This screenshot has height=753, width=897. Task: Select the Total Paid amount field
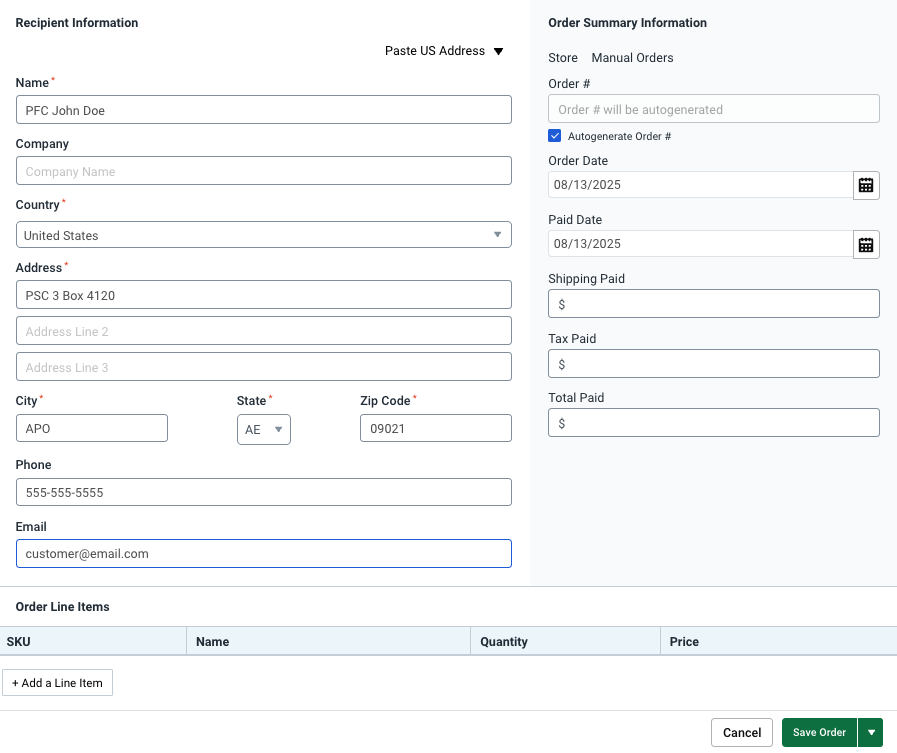pyautogui.click(x=714, y=423)
